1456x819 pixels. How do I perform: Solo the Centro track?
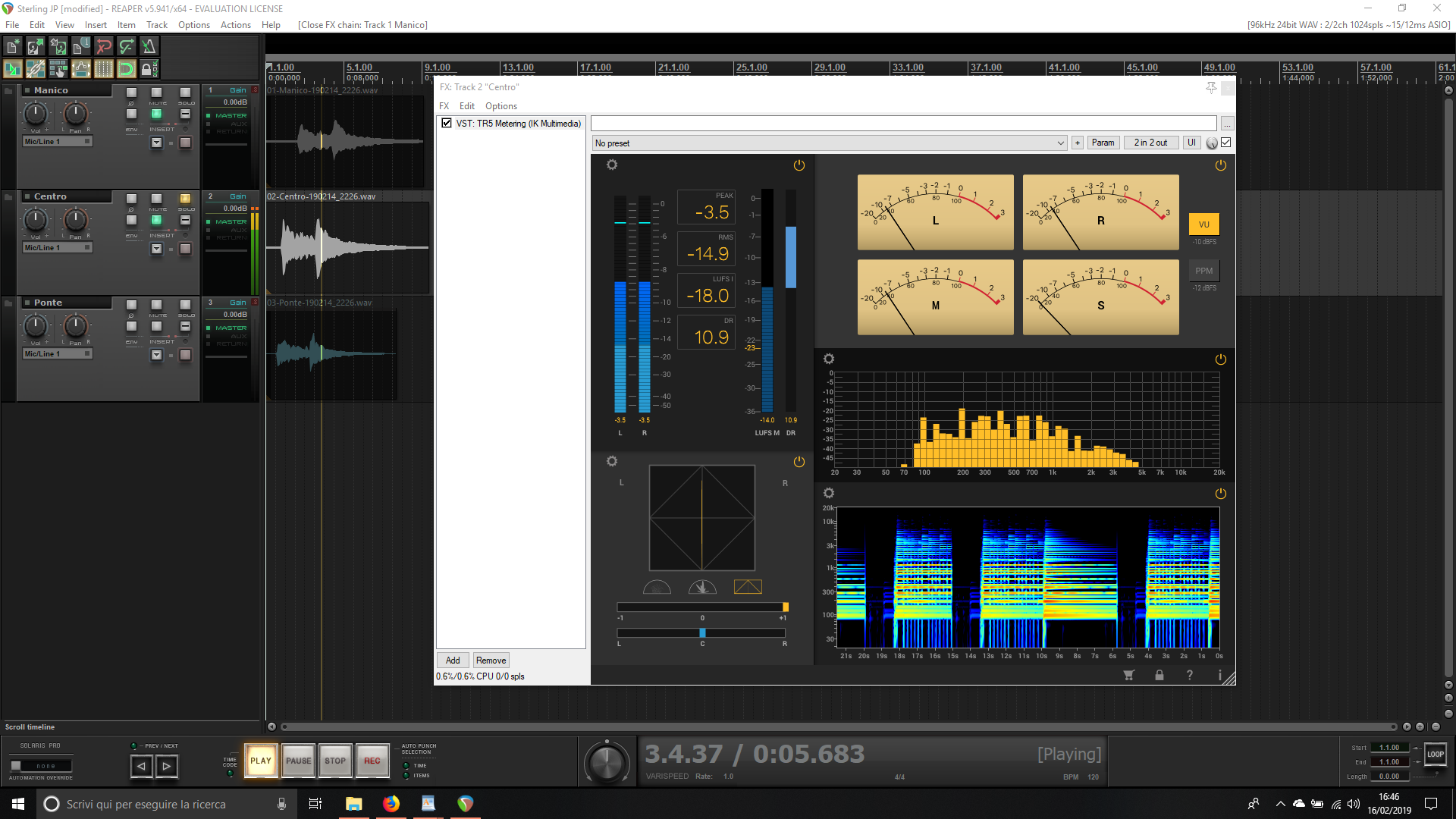click(x=185, y=199)
